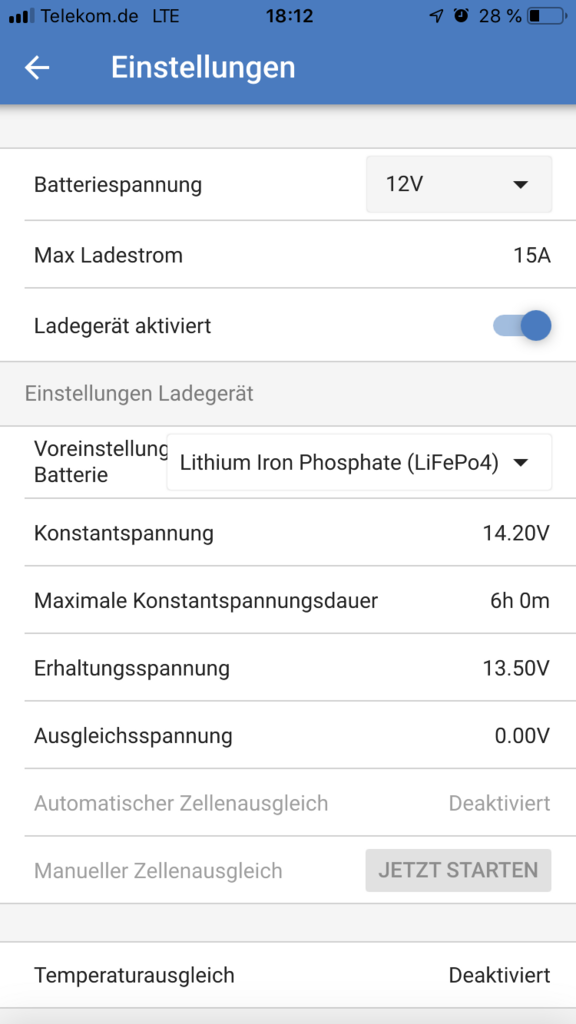Tap the alarm clock status icon
The image size is (576, 1024).
tap(462, 16)
